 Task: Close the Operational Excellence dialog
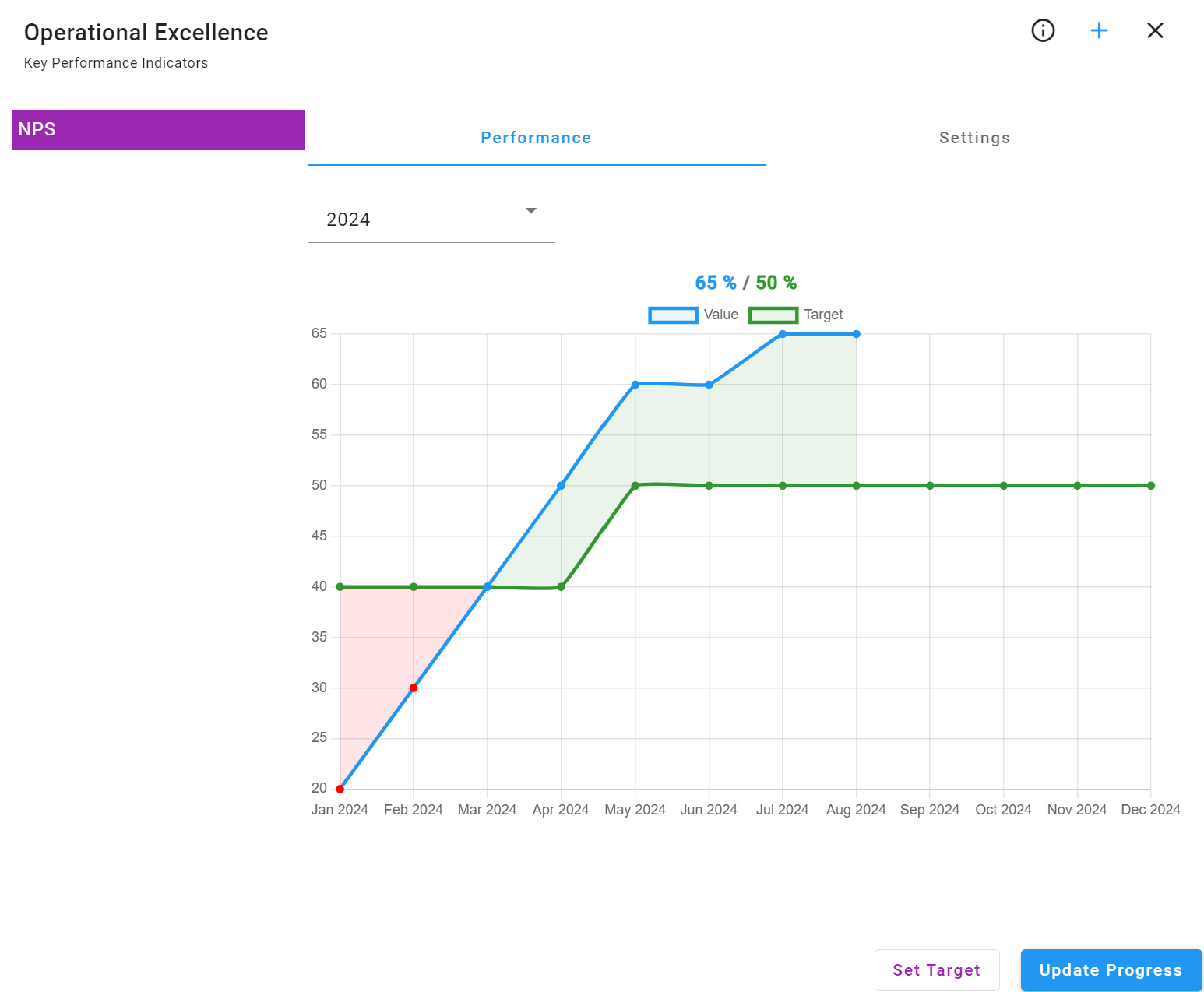coord(1155,30)
